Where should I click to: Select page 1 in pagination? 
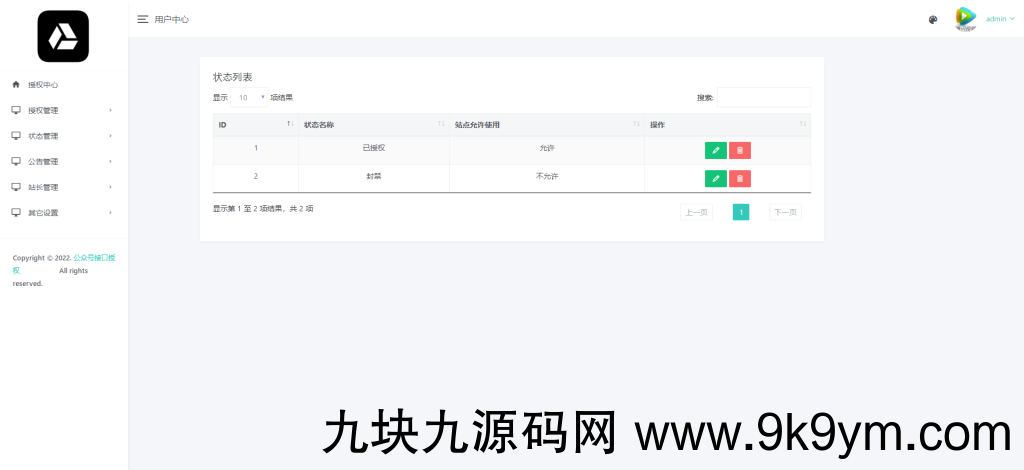point(741,212)
